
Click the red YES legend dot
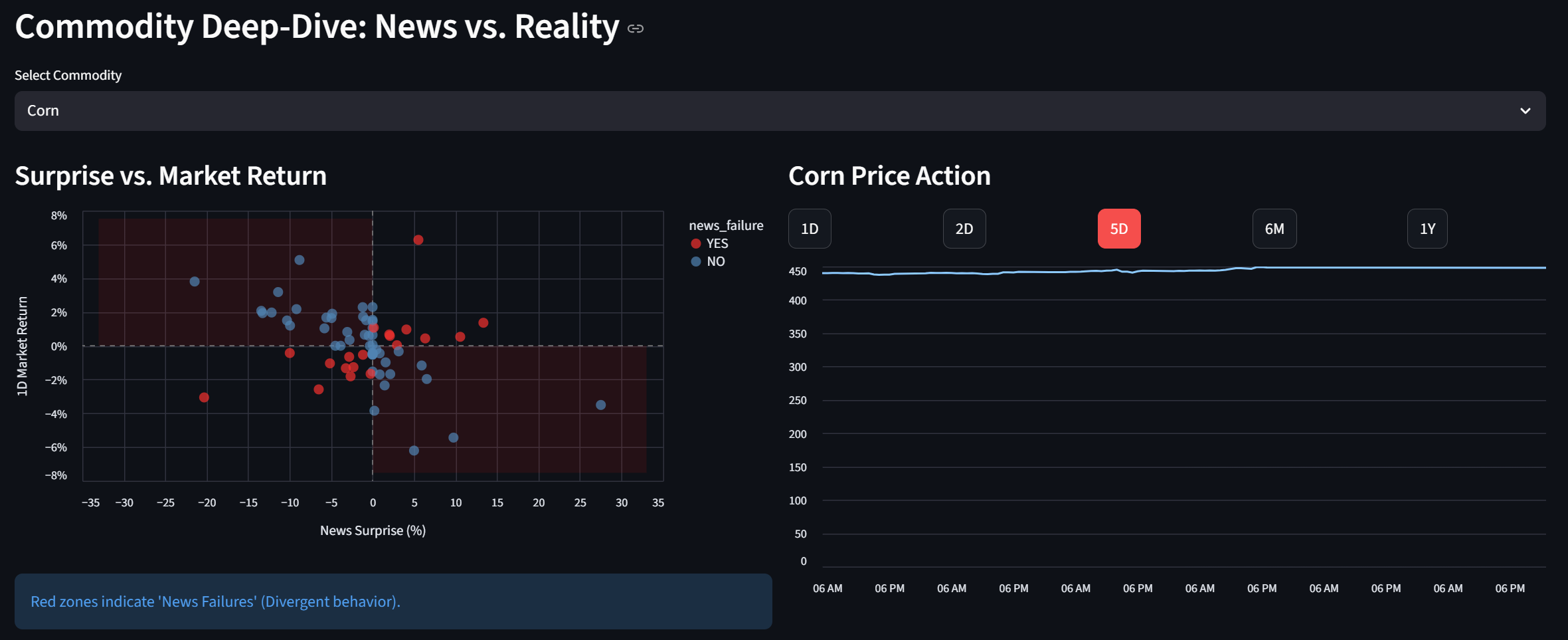(x=695, y=243)
